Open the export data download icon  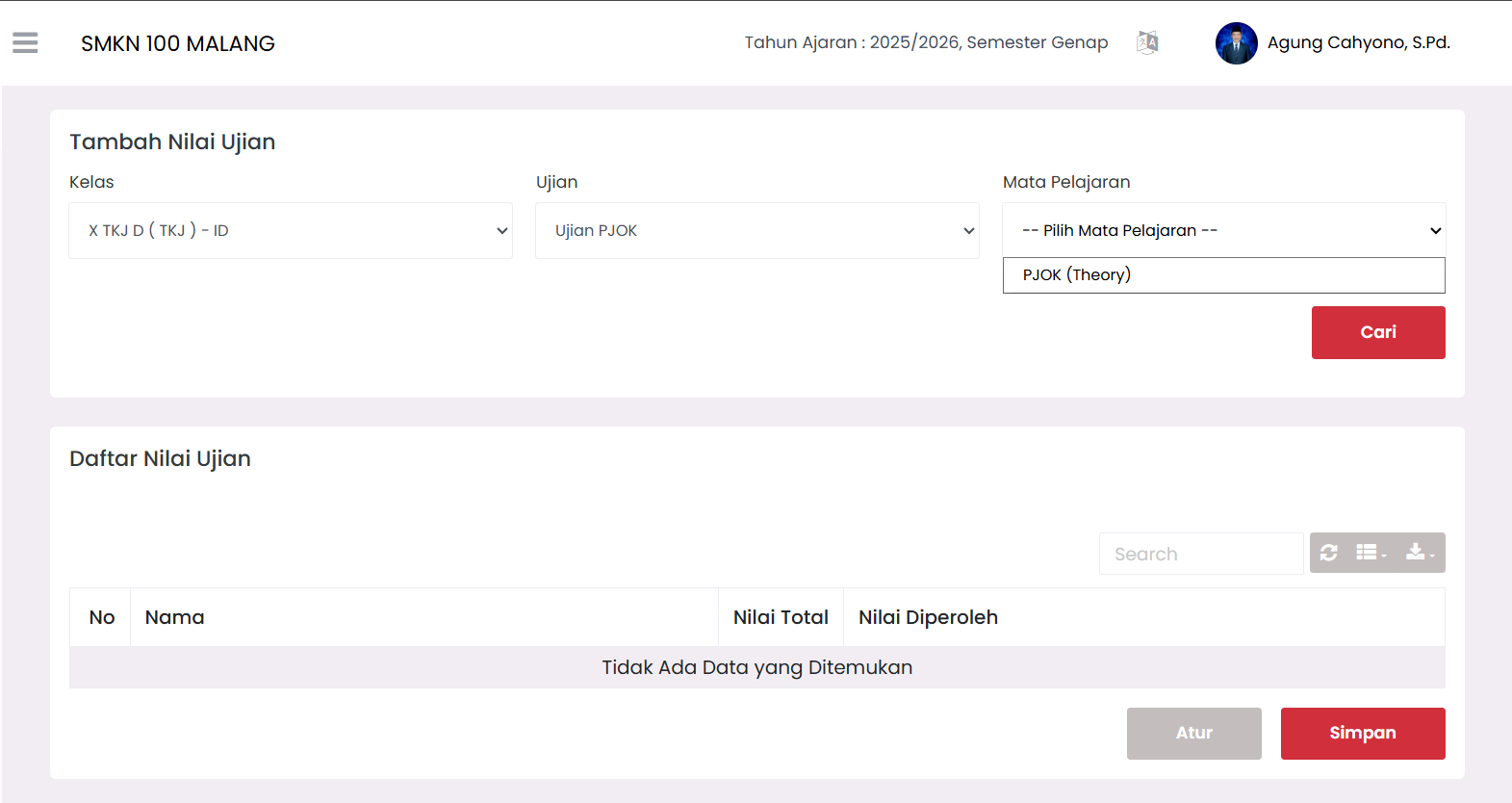click(1419, 553)
